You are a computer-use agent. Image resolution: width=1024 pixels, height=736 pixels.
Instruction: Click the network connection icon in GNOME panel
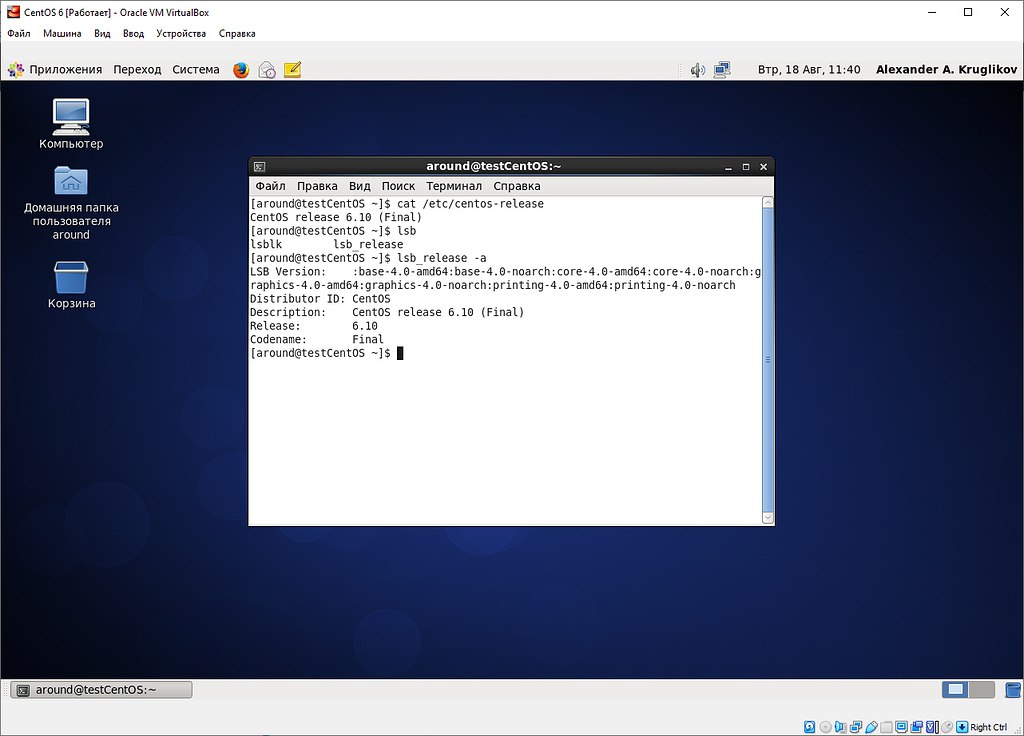coord(722,70)
